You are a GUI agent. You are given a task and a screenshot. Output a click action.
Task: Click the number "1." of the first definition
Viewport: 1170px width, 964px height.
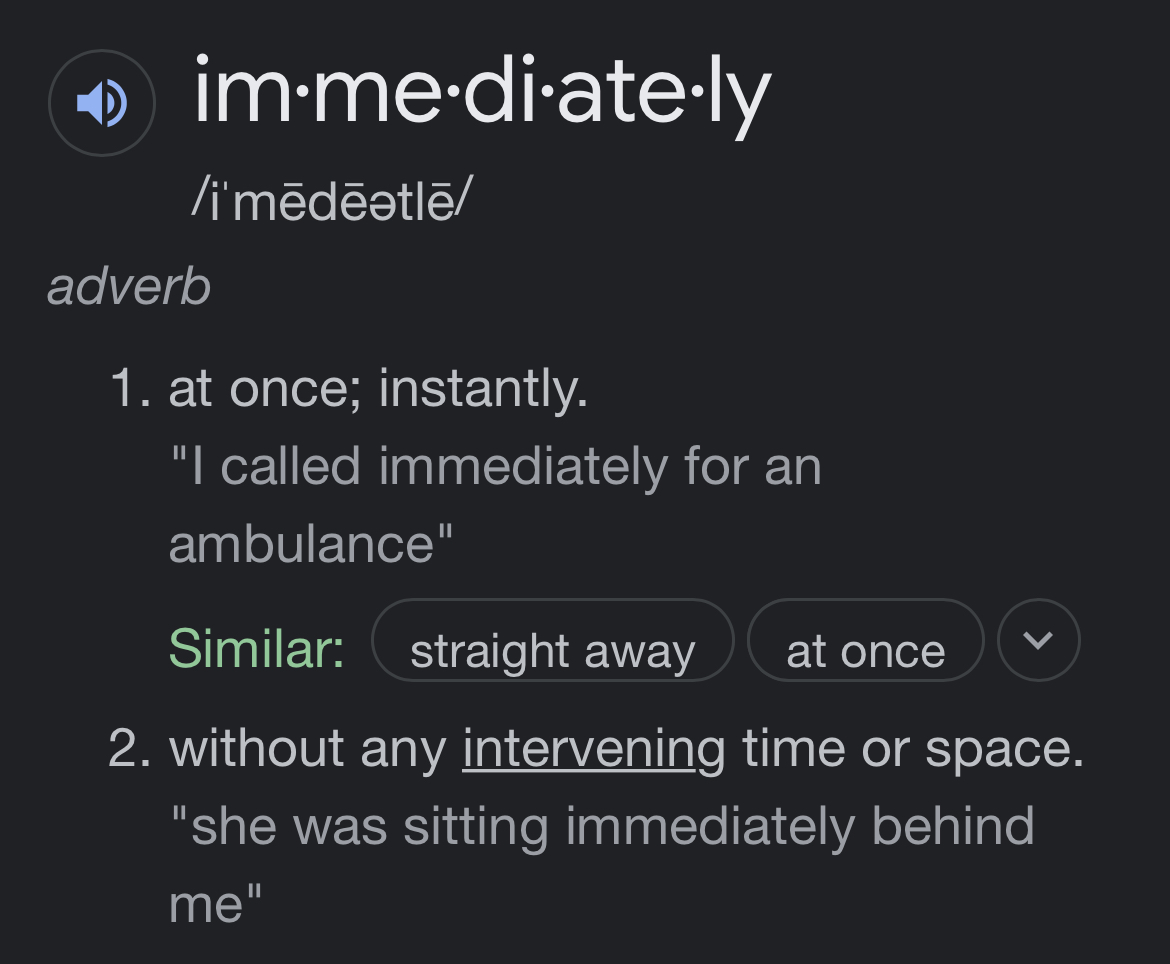(x=130, y=388)
